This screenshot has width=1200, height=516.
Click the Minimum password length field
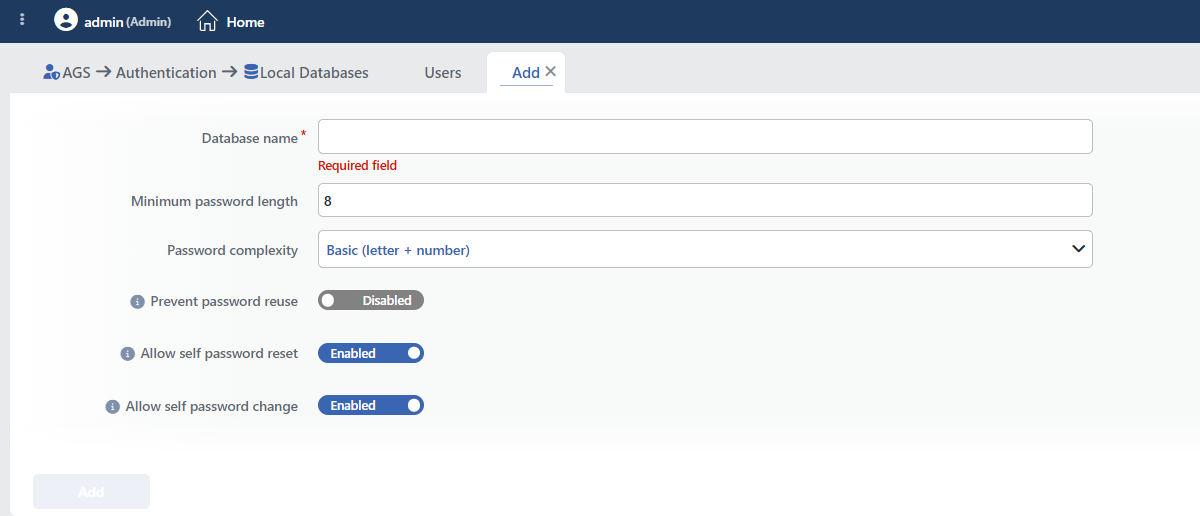point(705,200)
